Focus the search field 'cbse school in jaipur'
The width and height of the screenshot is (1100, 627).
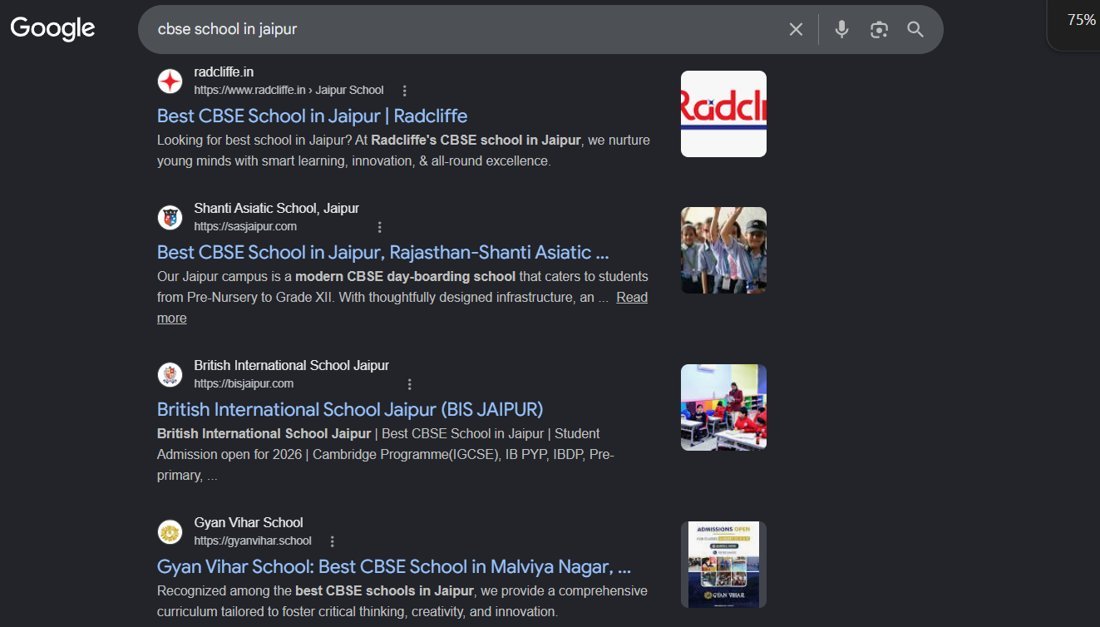coord(463,29)
